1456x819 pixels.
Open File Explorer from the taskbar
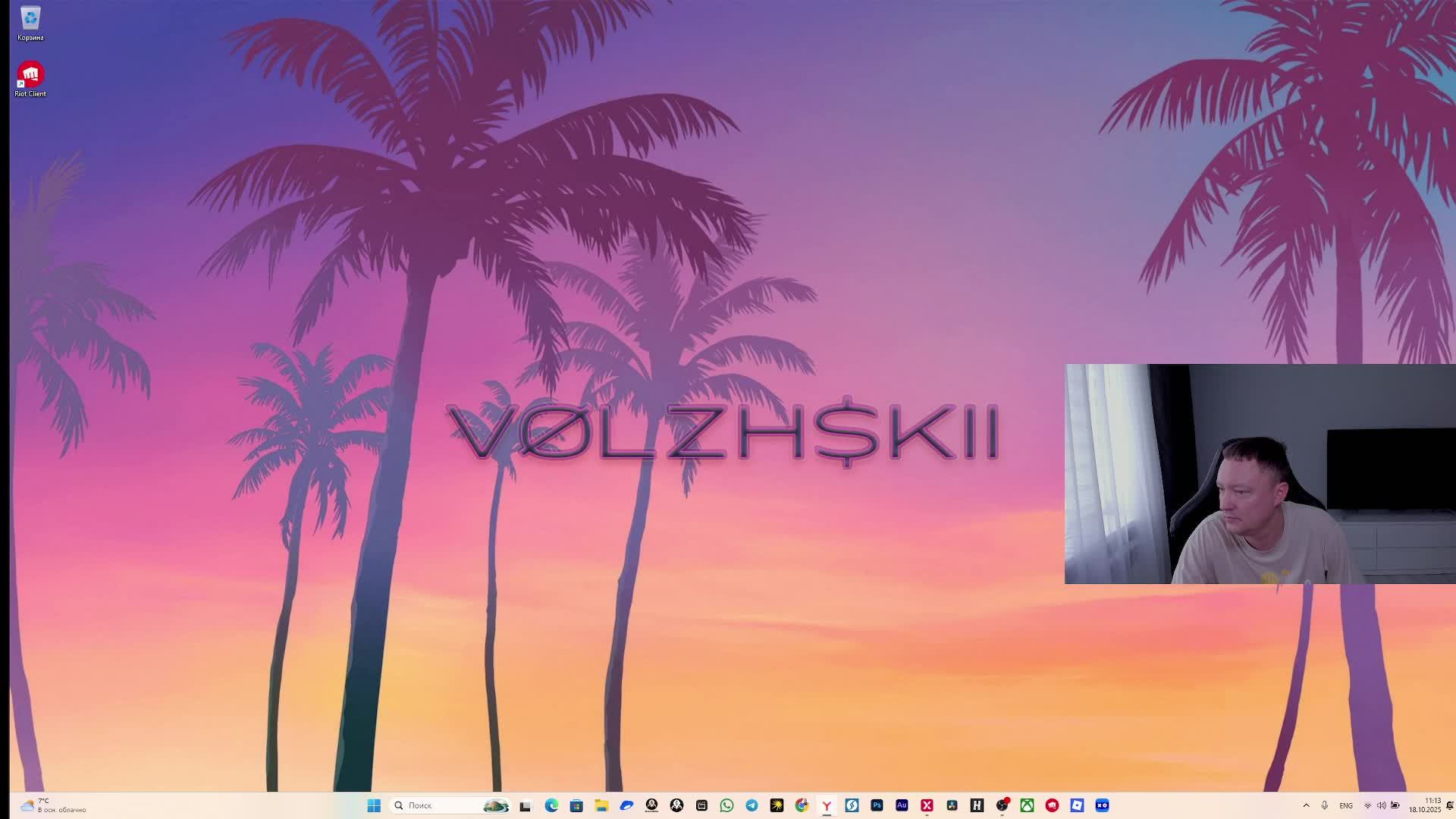click(601, 805)
